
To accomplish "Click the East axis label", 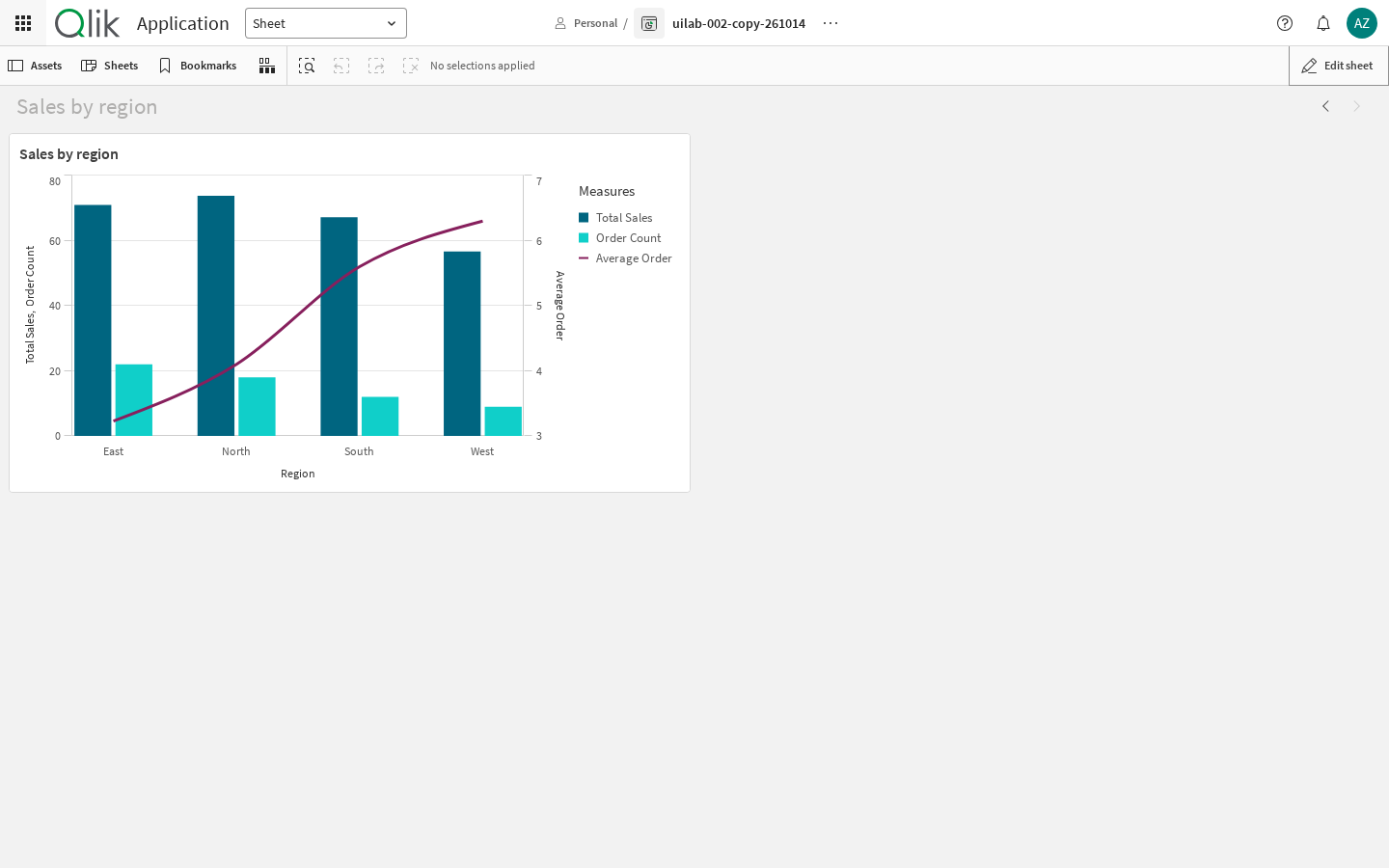I will (114, 451).
